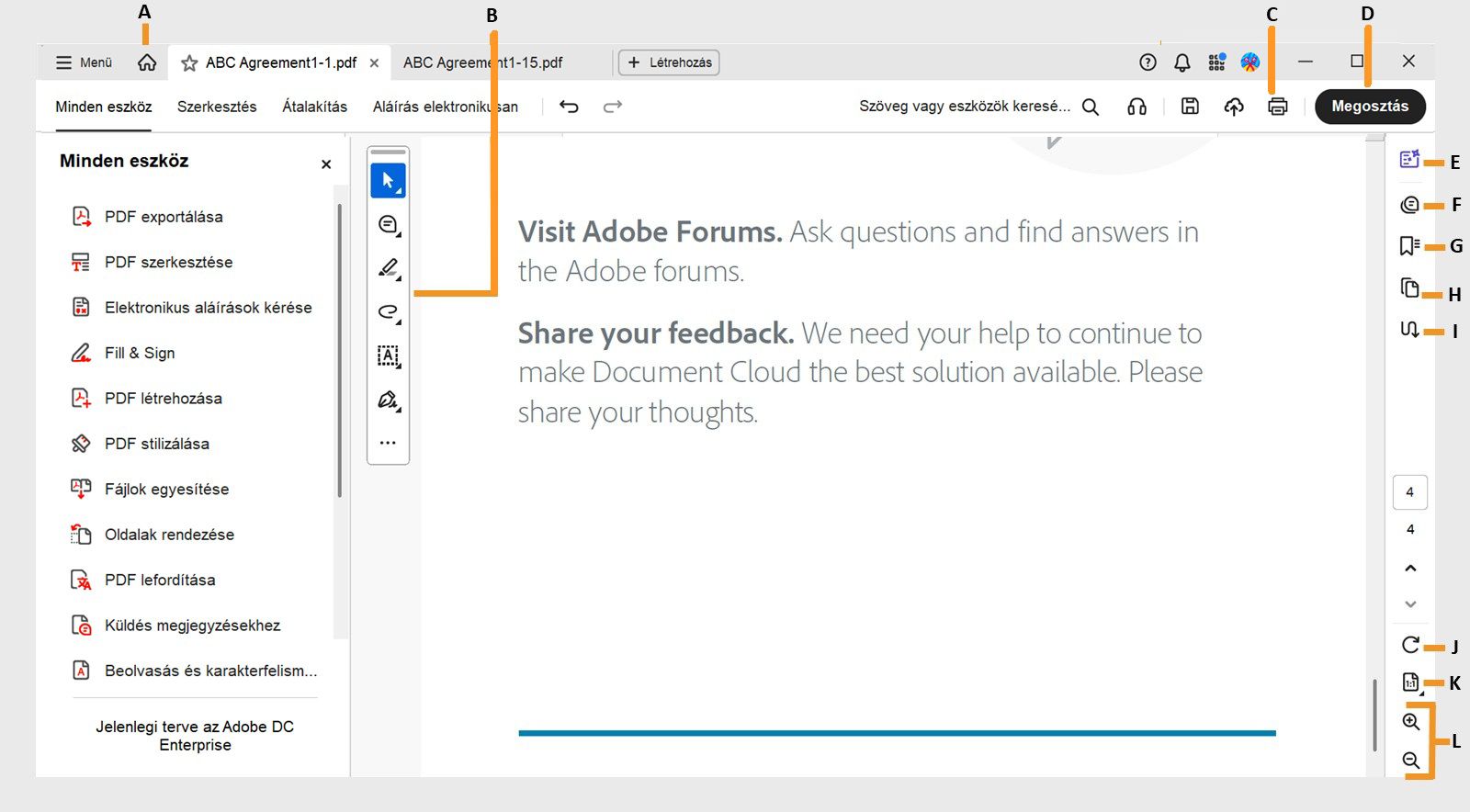Viewport: 1470px width, 812px height.
Task: Open the bookmarks panel icon
Action: (1409, 246)
